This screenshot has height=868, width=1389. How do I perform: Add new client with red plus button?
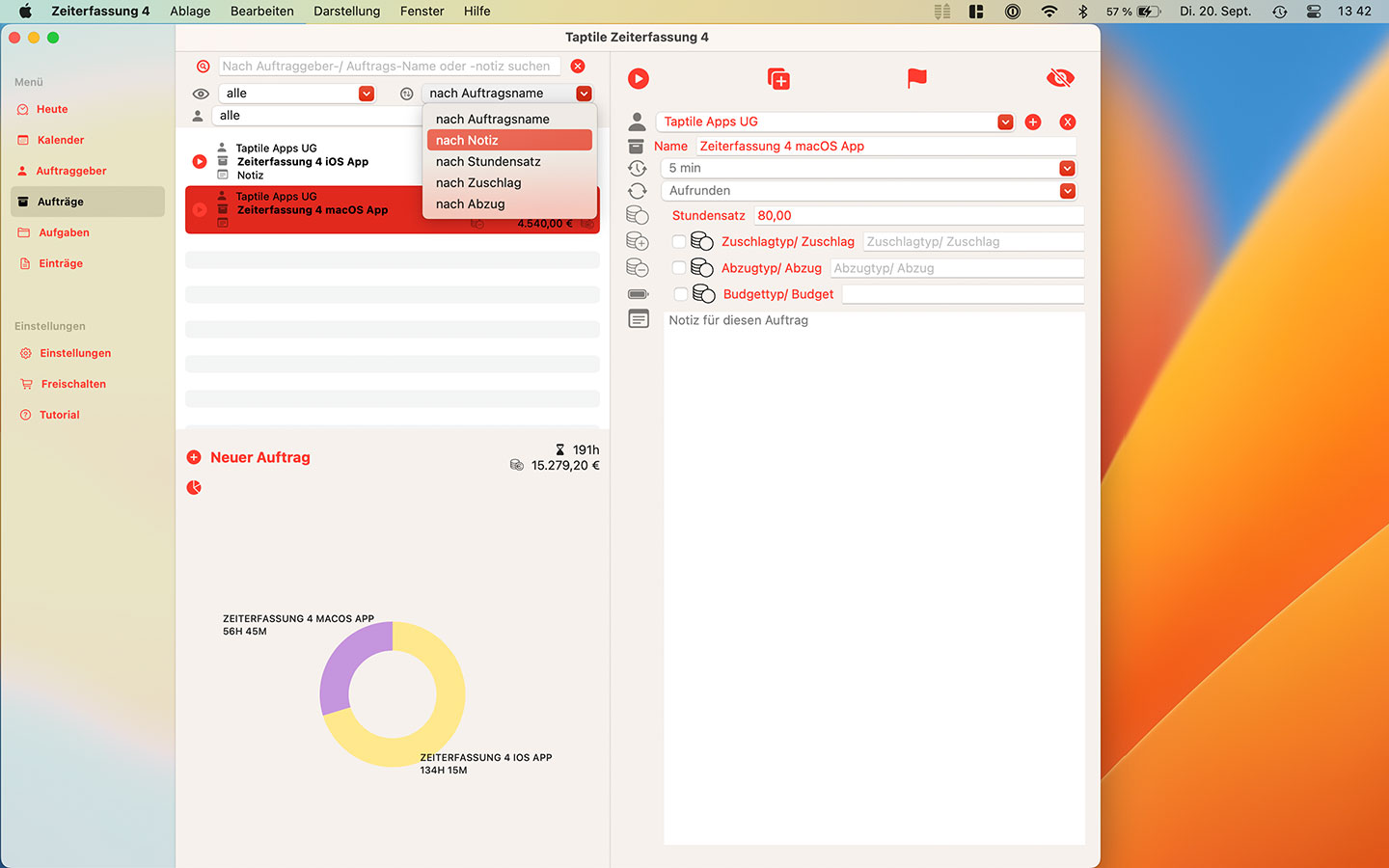pos(1033,122)
